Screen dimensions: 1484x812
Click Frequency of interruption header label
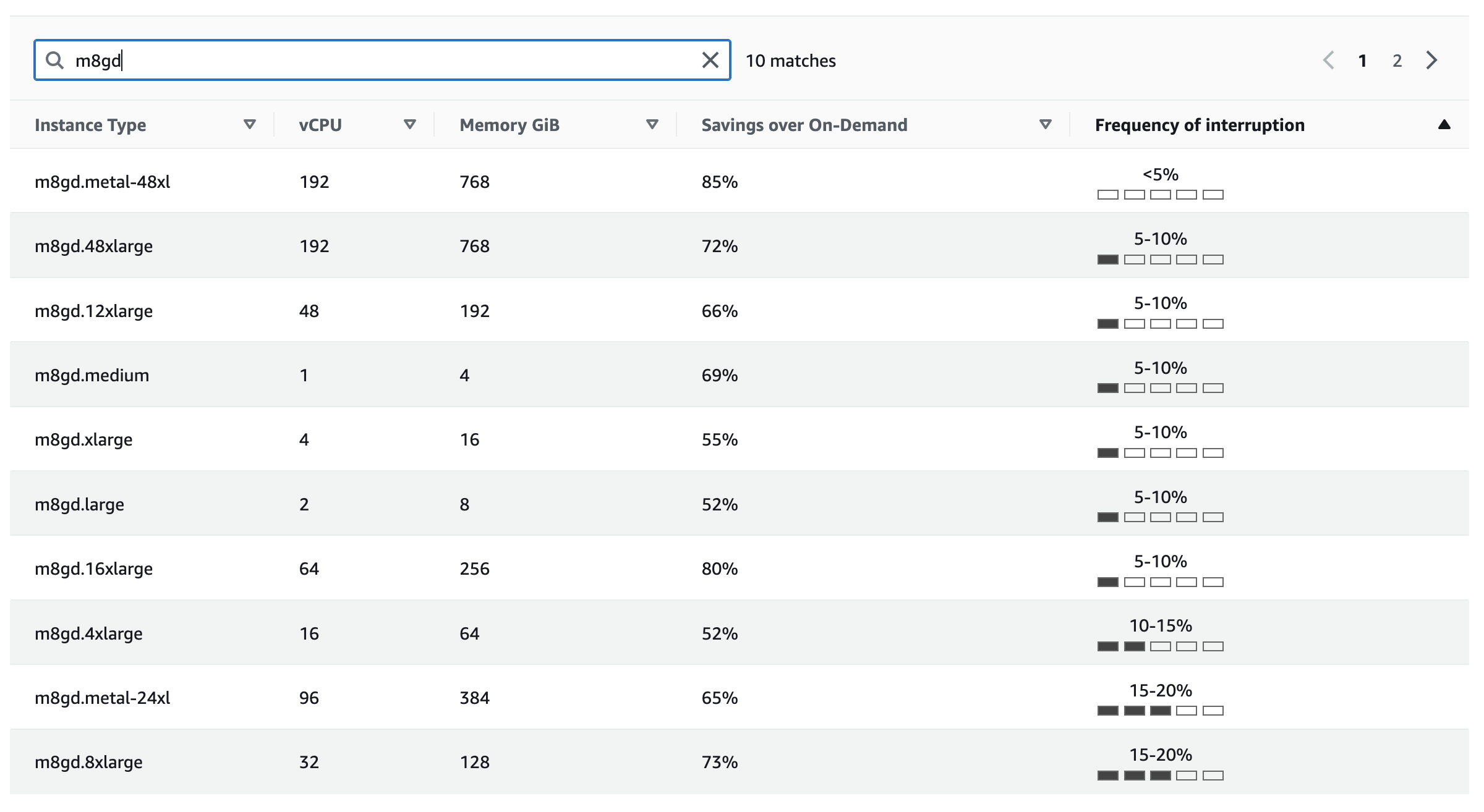point(1200,125)
